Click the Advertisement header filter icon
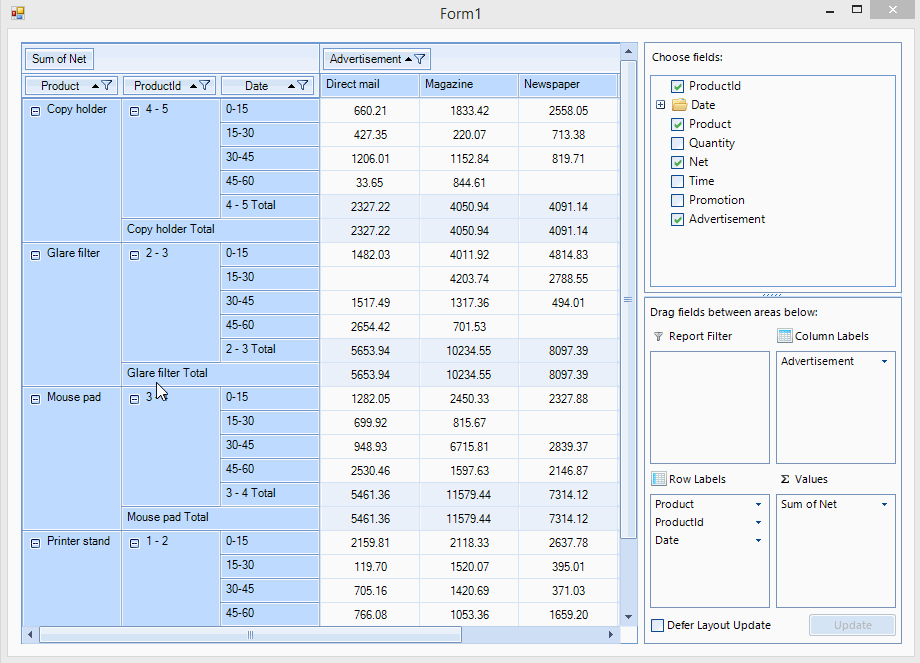This screenshot has width=920, height=663. click(420, 59)
